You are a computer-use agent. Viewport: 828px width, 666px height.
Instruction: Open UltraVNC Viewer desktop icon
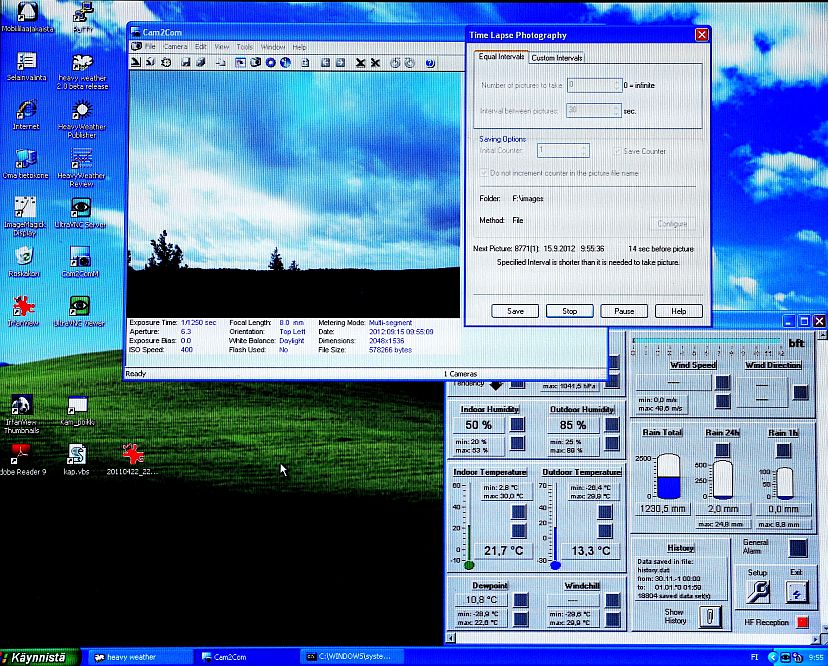click(x=79, y=305)
